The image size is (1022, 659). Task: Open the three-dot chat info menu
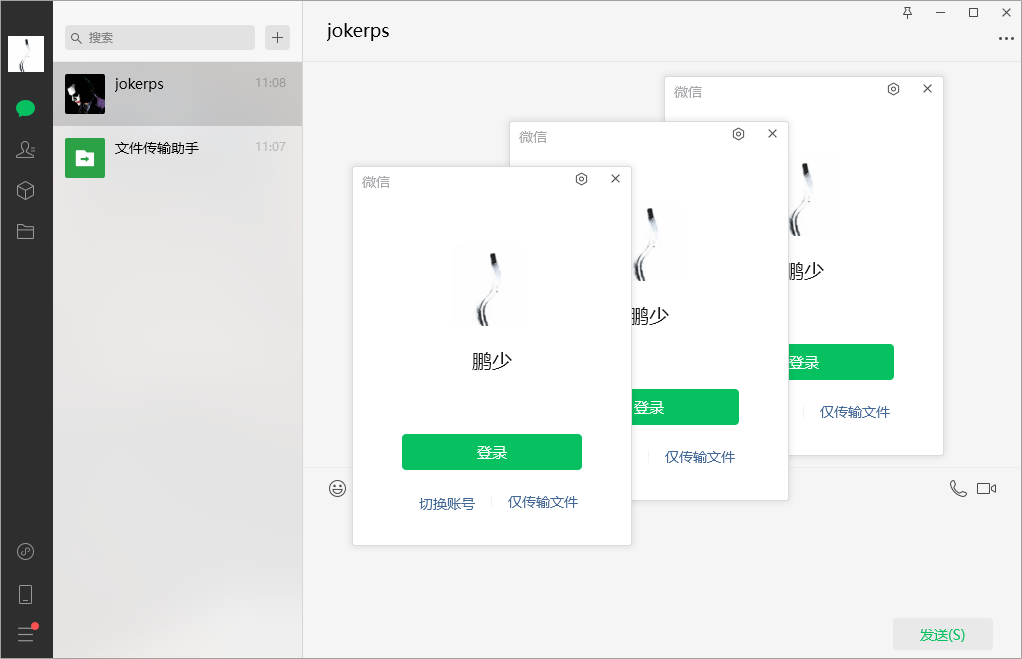pyautogui.click(x=1006, y=38)
